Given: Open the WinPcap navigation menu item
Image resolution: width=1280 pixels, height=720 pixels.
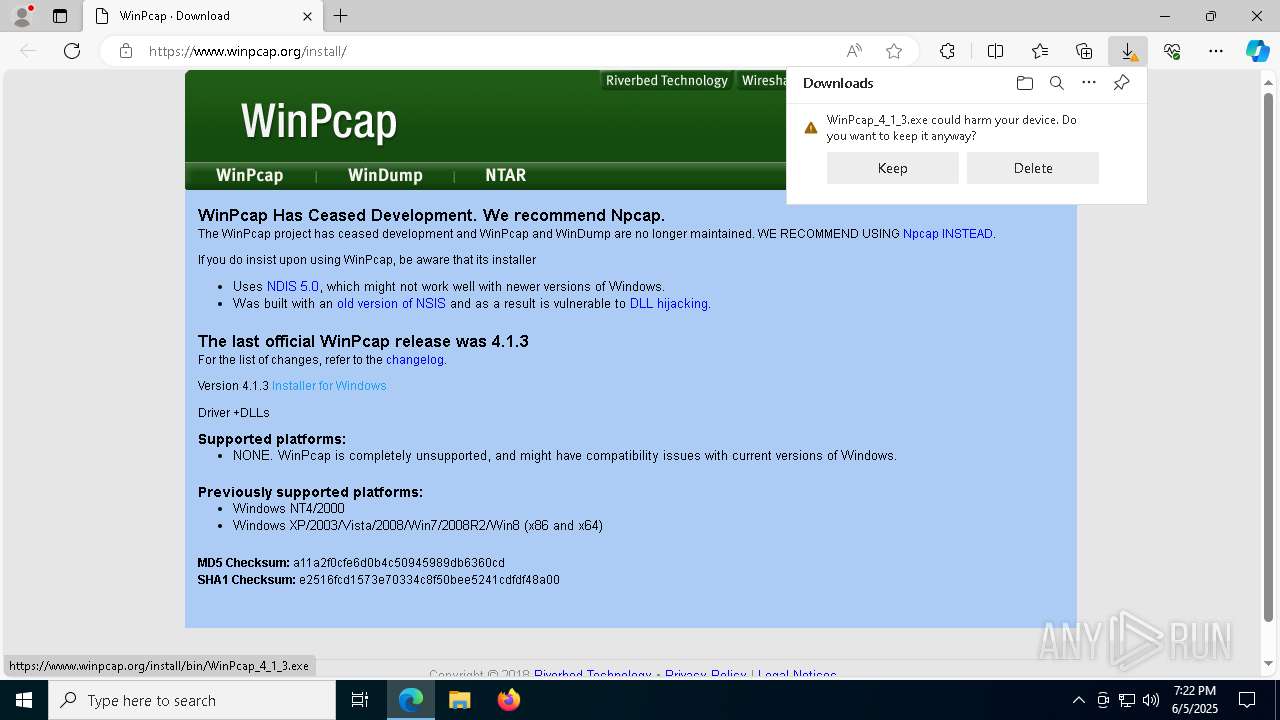Looking at the screenshot, I should point(250,175).
